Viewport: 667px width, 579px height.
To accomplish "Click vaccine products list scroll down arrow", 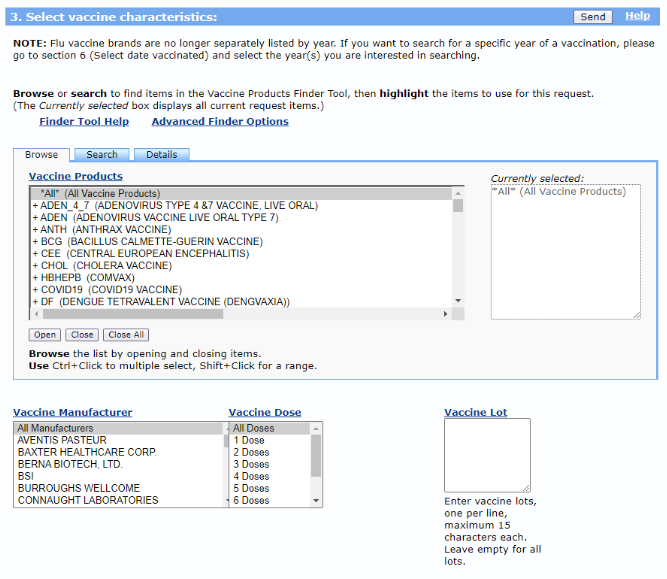I will coord(458,301).
